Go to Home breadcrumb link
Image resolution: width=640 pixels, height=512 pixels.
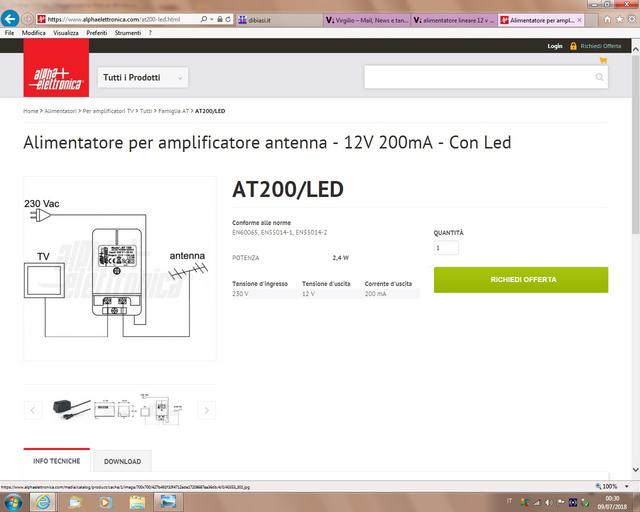[x=31, y=111]
